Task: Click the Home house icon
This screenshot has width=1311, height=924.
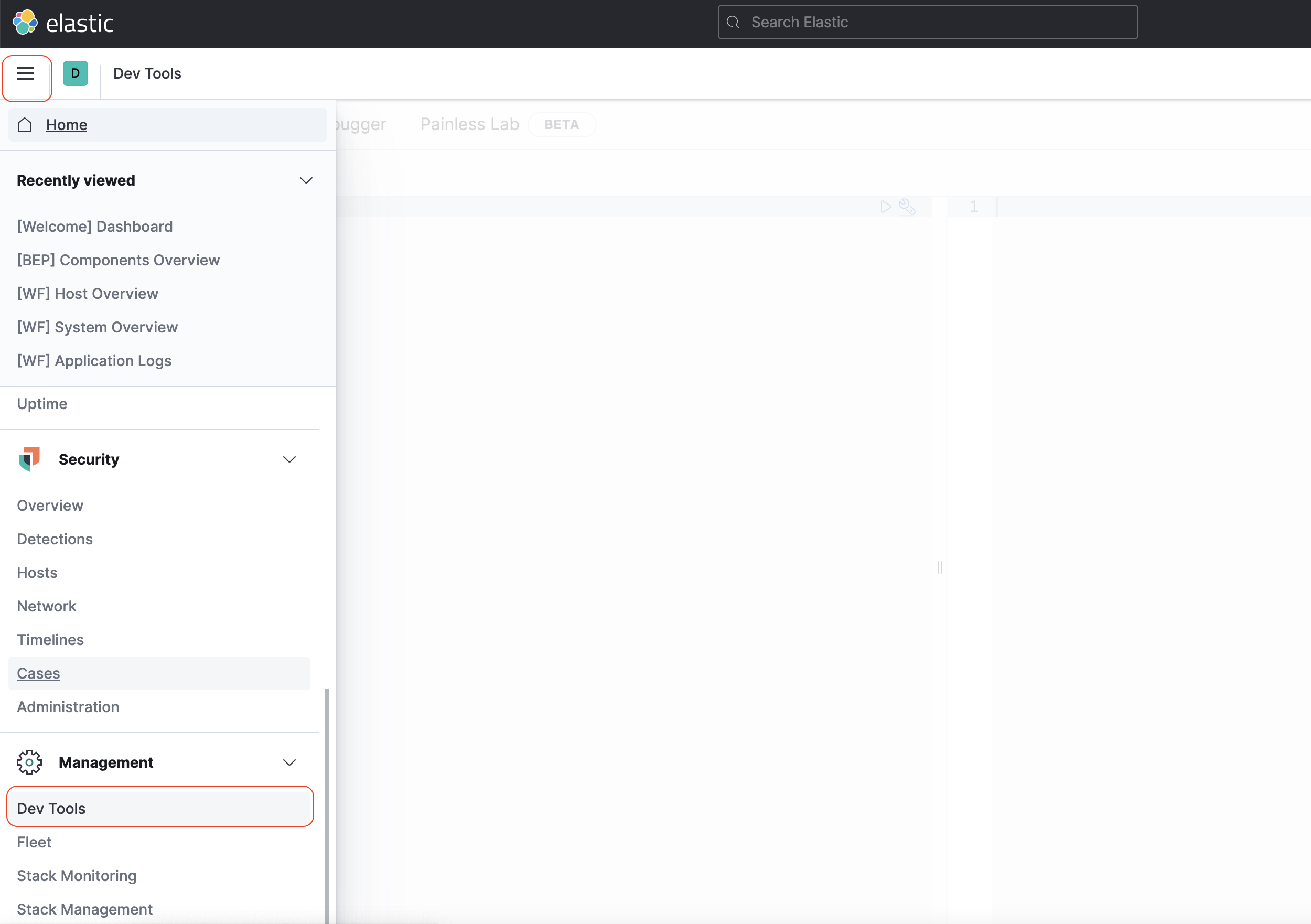Action: point(25,124)
